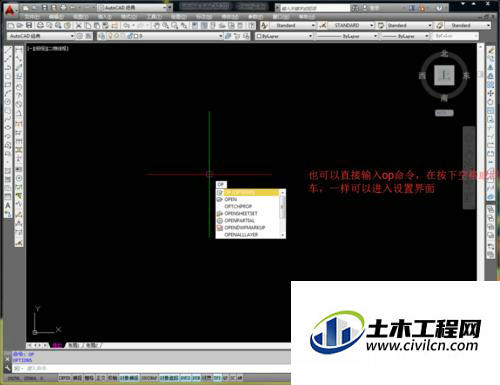Click Save icon in Standard toolbar

click(29, 26)
